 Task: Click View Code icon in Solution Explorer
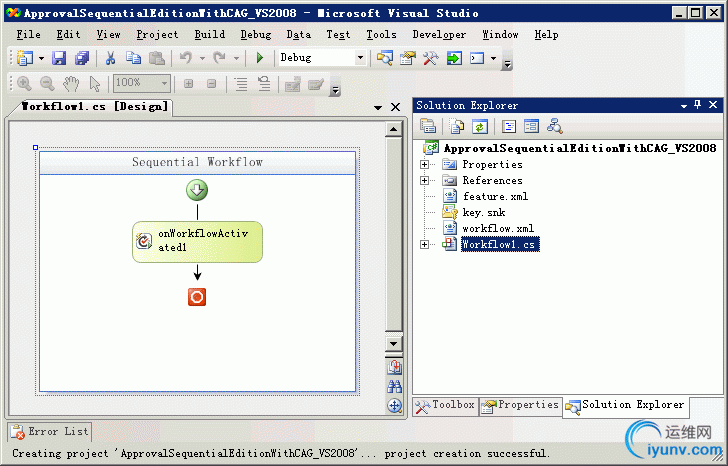[x=509, y=126]
